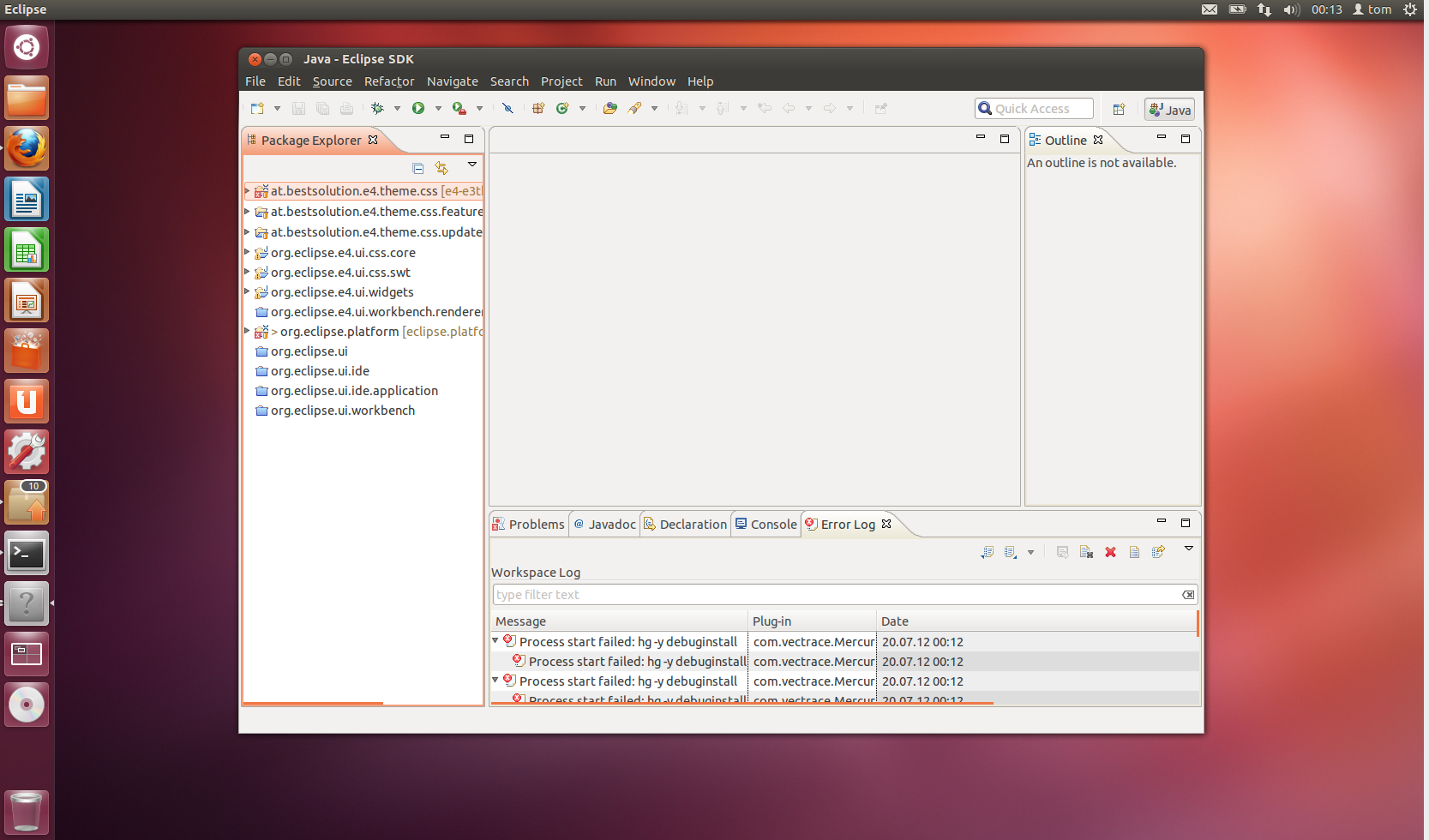Image resolution: width=1429 pixels, height=840 pixels.
Task: Click the Export Log icon in Error Log
Action: click(987, 552)
